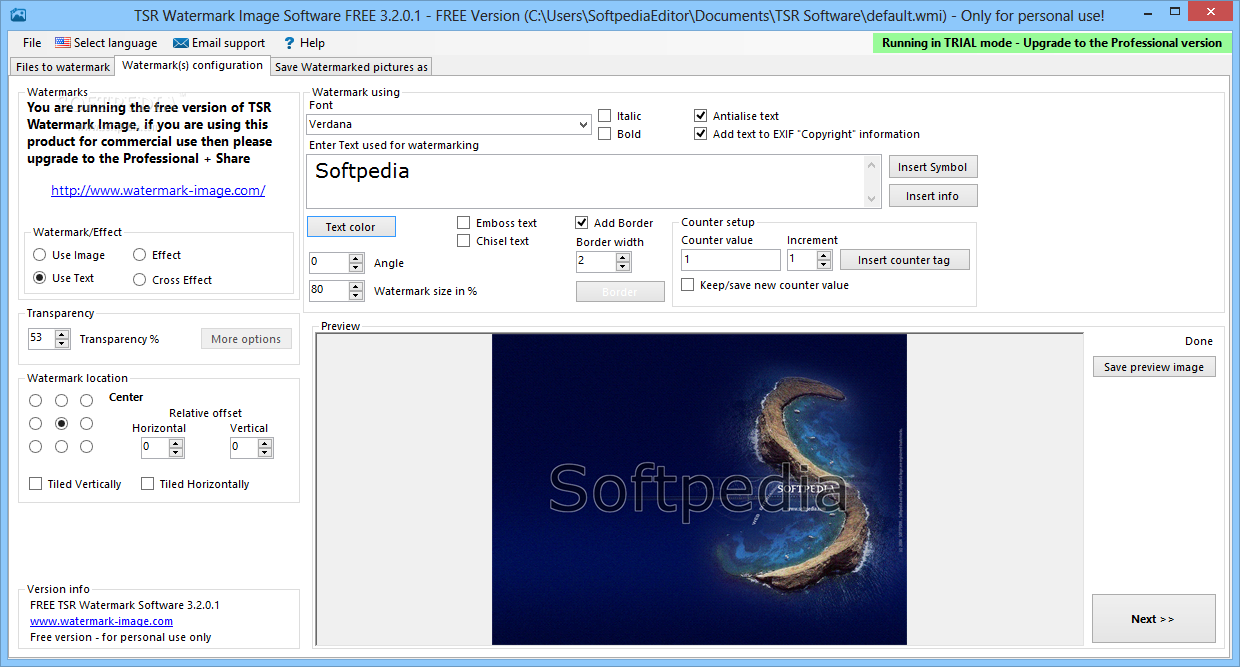The width and height of the screenshot is (1240, 667).
Task: Click the watermark text box containing Softpedia
Action: coord(586,181)
